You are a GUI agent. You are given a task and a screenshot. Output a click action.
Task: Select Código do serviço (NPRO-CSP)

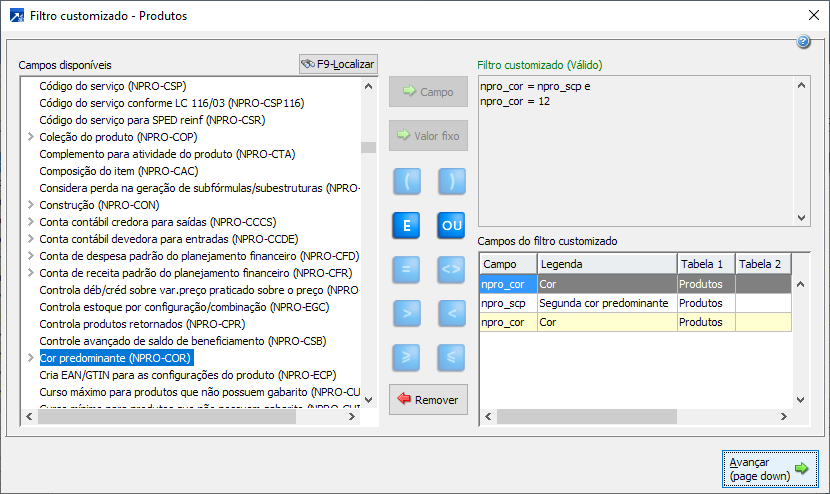113,86
